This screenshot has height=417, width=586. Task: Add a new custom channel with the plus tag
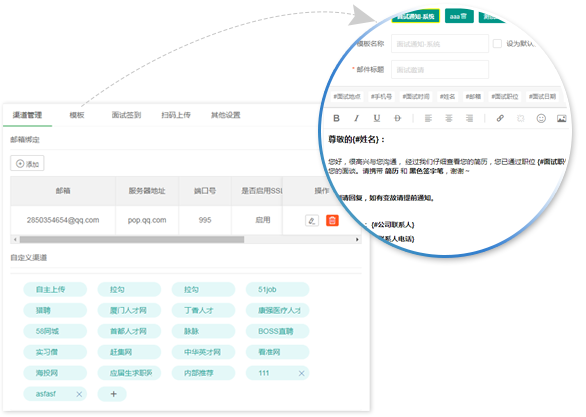(112, 394)
